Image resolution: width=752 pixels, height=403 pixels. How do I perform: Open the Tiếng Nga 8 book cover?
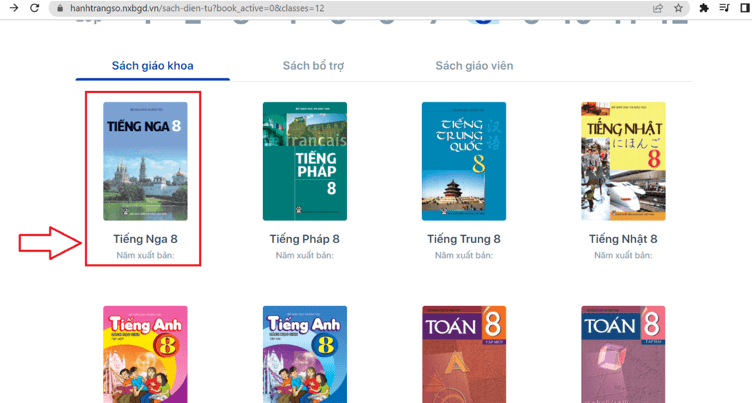tap(145, 161)
